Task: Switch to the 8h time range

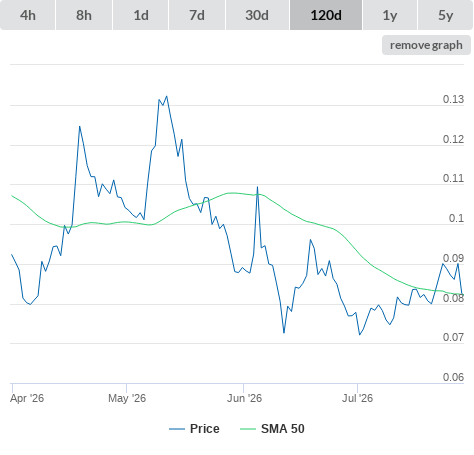Action: pos(84,15)
